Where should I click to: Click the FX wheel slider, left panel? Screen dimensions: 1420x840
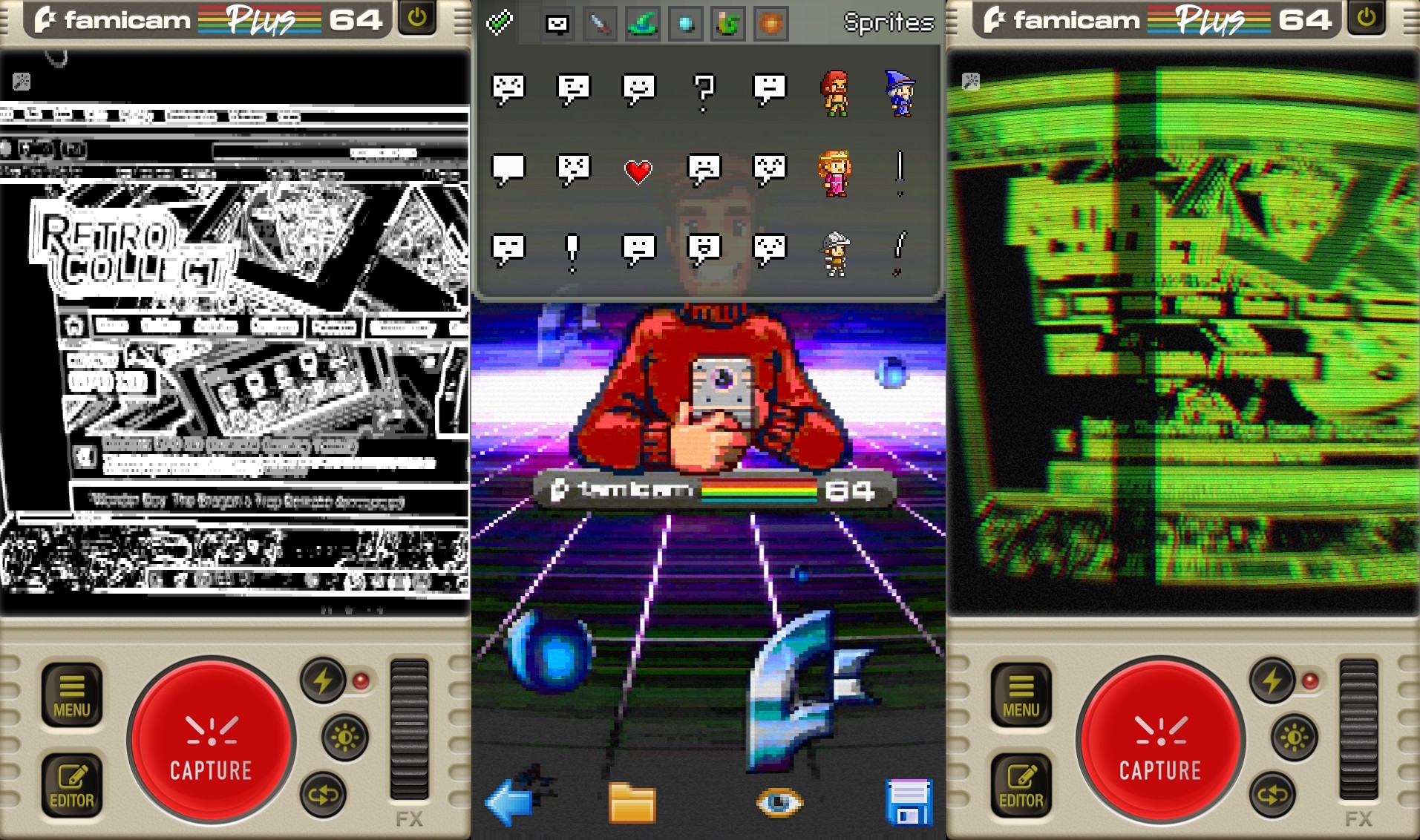[x=410, y=729]
